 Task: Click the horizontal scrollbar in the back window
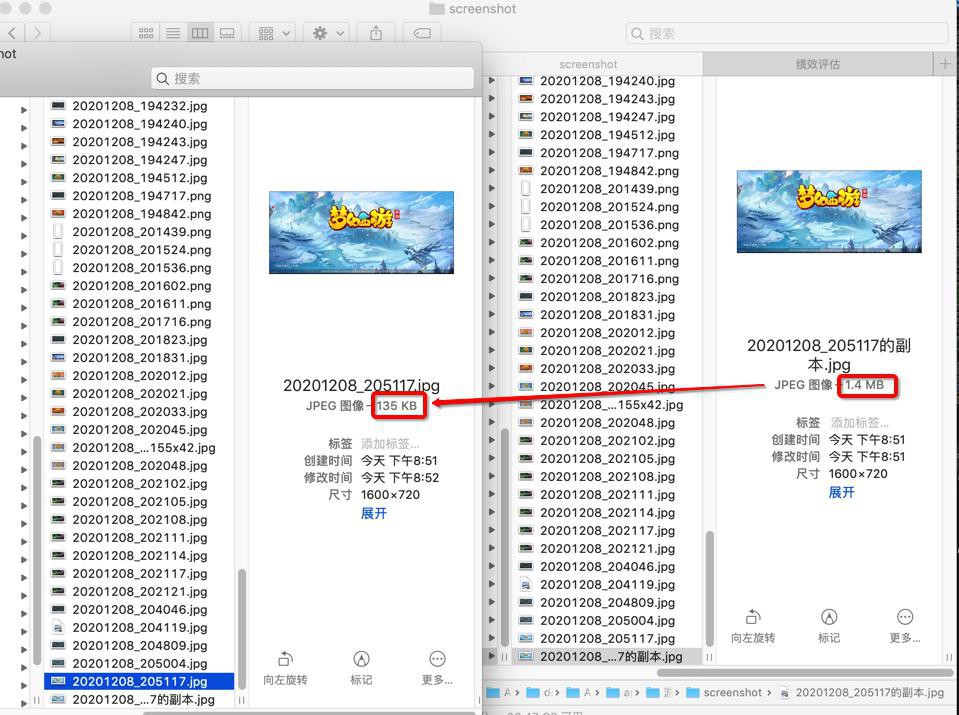pos(804,673)
